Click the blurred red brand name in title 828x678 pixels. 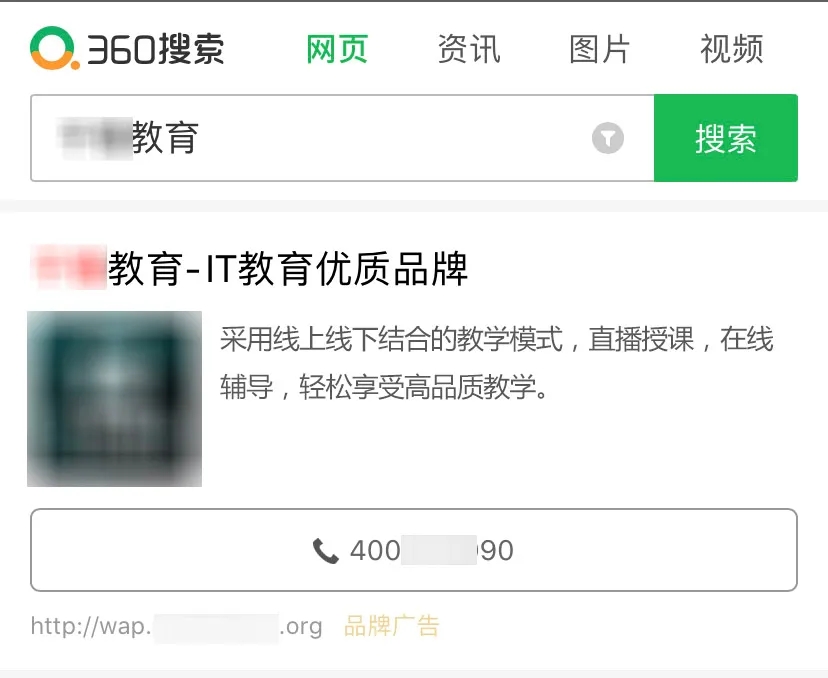pos(69,267)
